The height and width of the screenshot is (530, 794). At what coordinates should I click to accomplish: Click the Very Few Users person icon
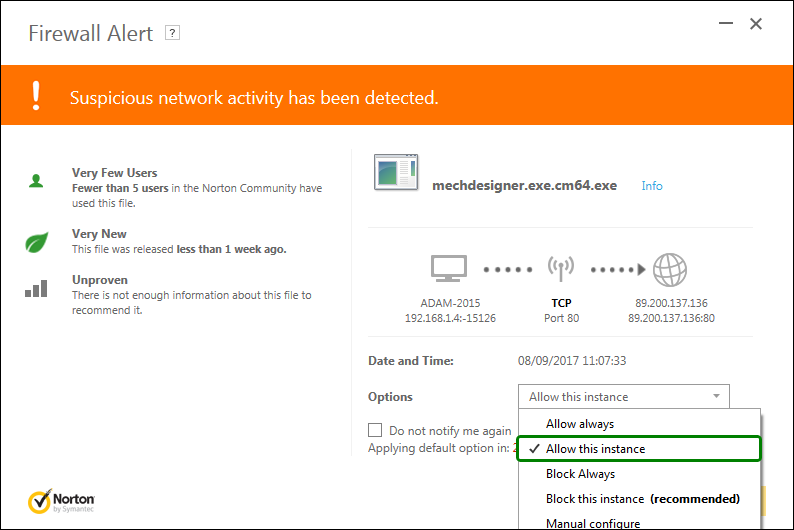tap(36, 181)
